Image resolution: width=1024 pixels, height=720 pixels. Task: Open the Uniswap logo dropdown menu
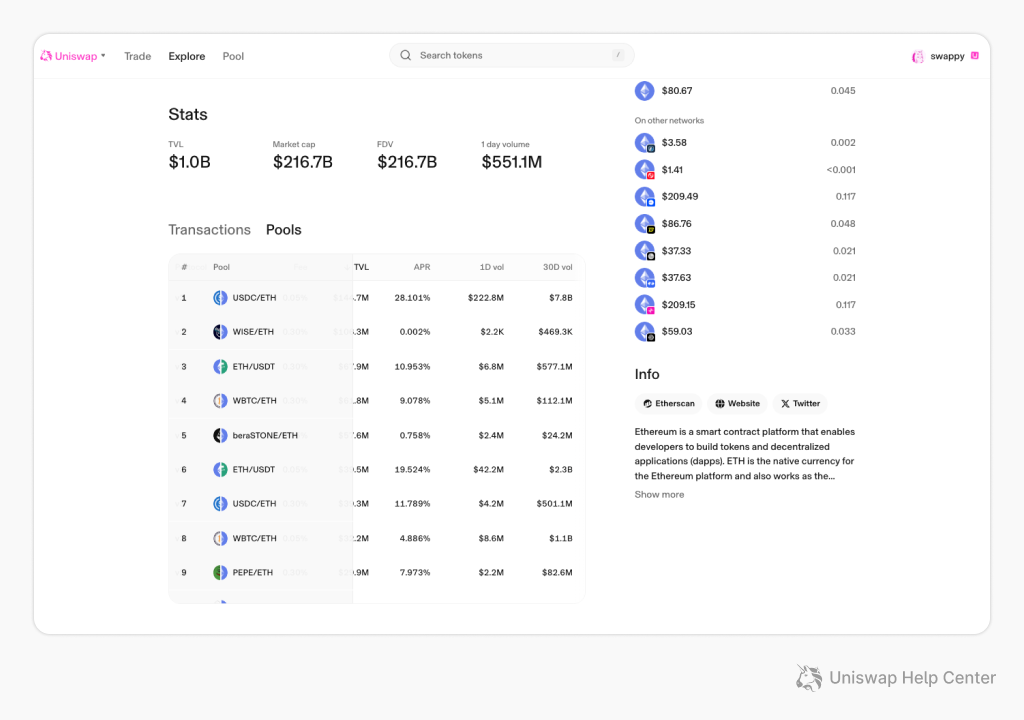pyautogui.click(x=72, y=56)
